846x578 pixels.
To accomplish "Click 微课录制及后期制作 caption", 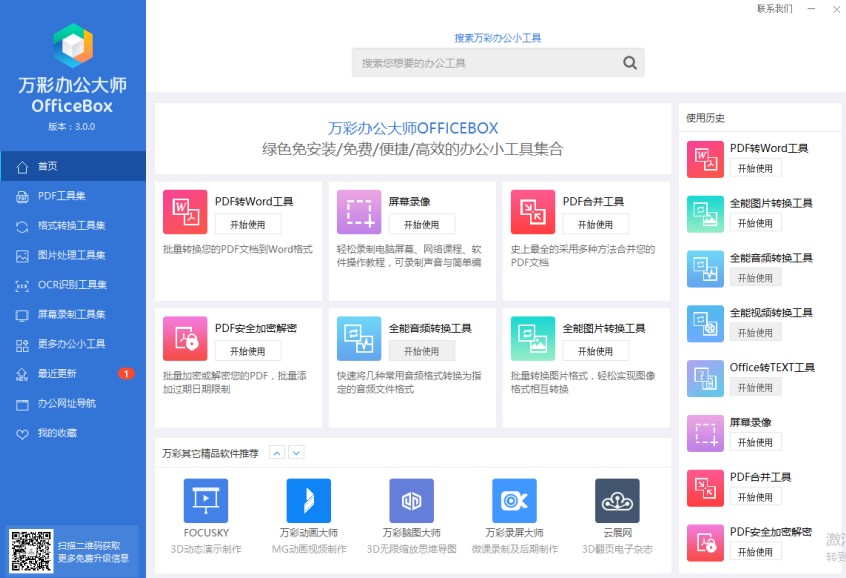I will point(514,549).
